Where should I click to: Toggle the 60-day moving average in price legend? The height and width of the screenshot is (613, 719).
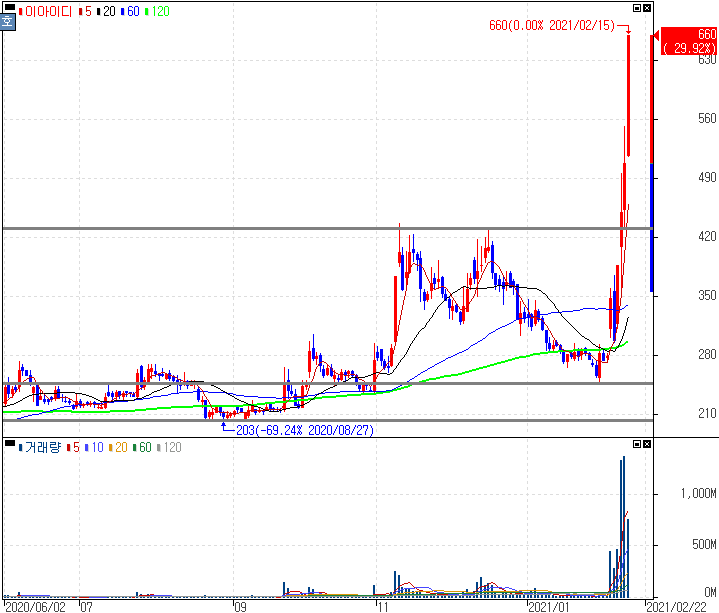(x=130, y=11)
